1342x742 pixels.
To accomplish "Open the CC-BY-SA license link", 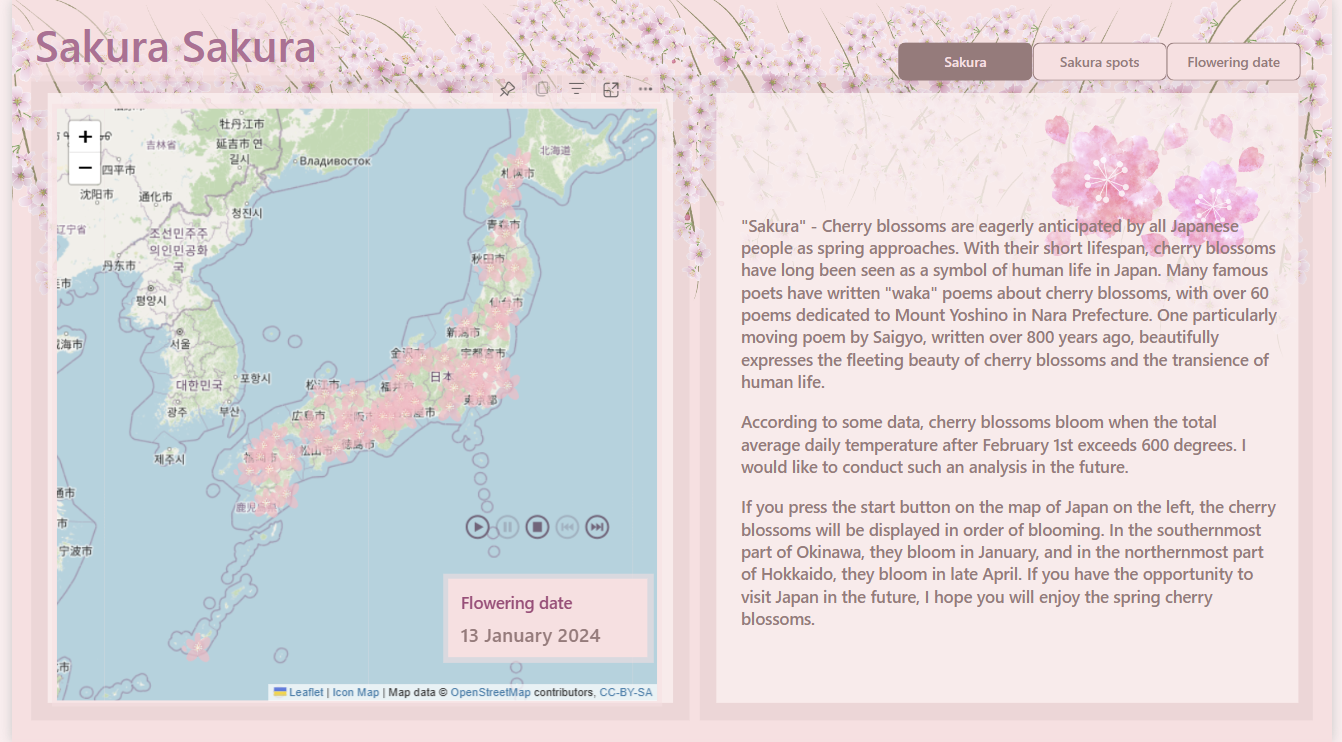I will (x=625, y=692).
